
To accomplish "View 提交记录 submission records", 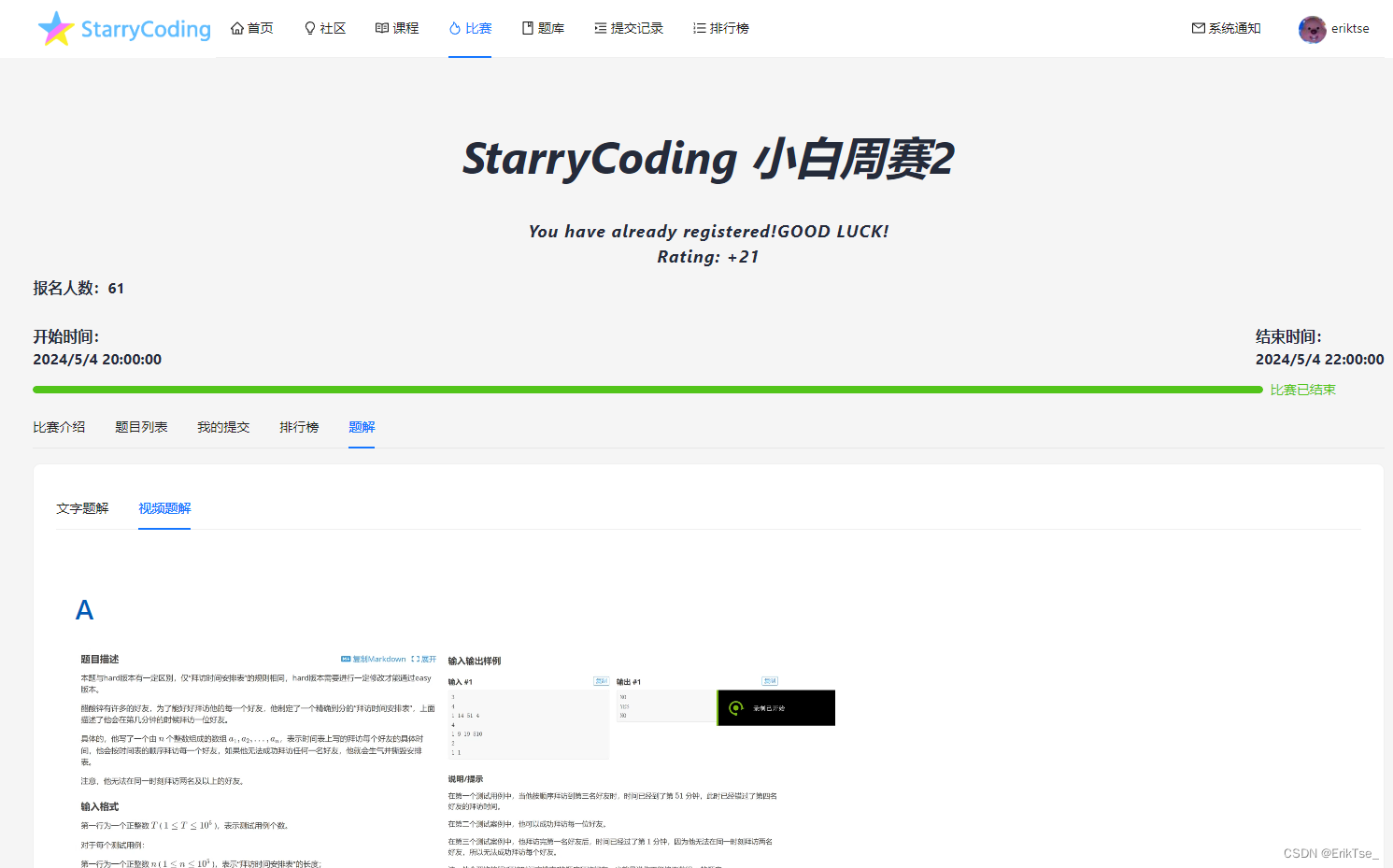I will 629,28.
